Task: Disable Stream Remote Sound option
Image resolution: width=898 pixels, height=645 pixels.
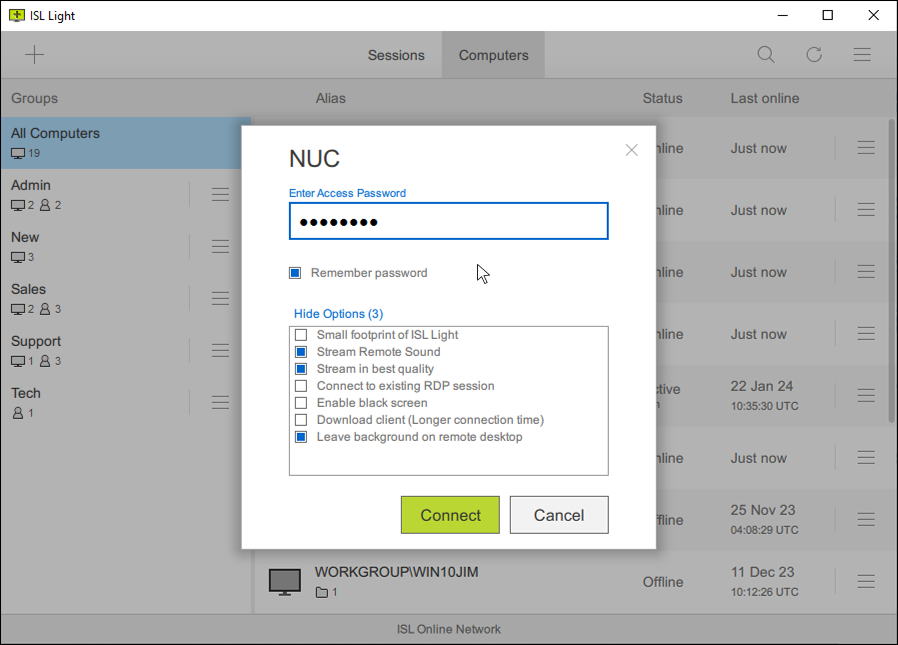Action: coord(300,352)
